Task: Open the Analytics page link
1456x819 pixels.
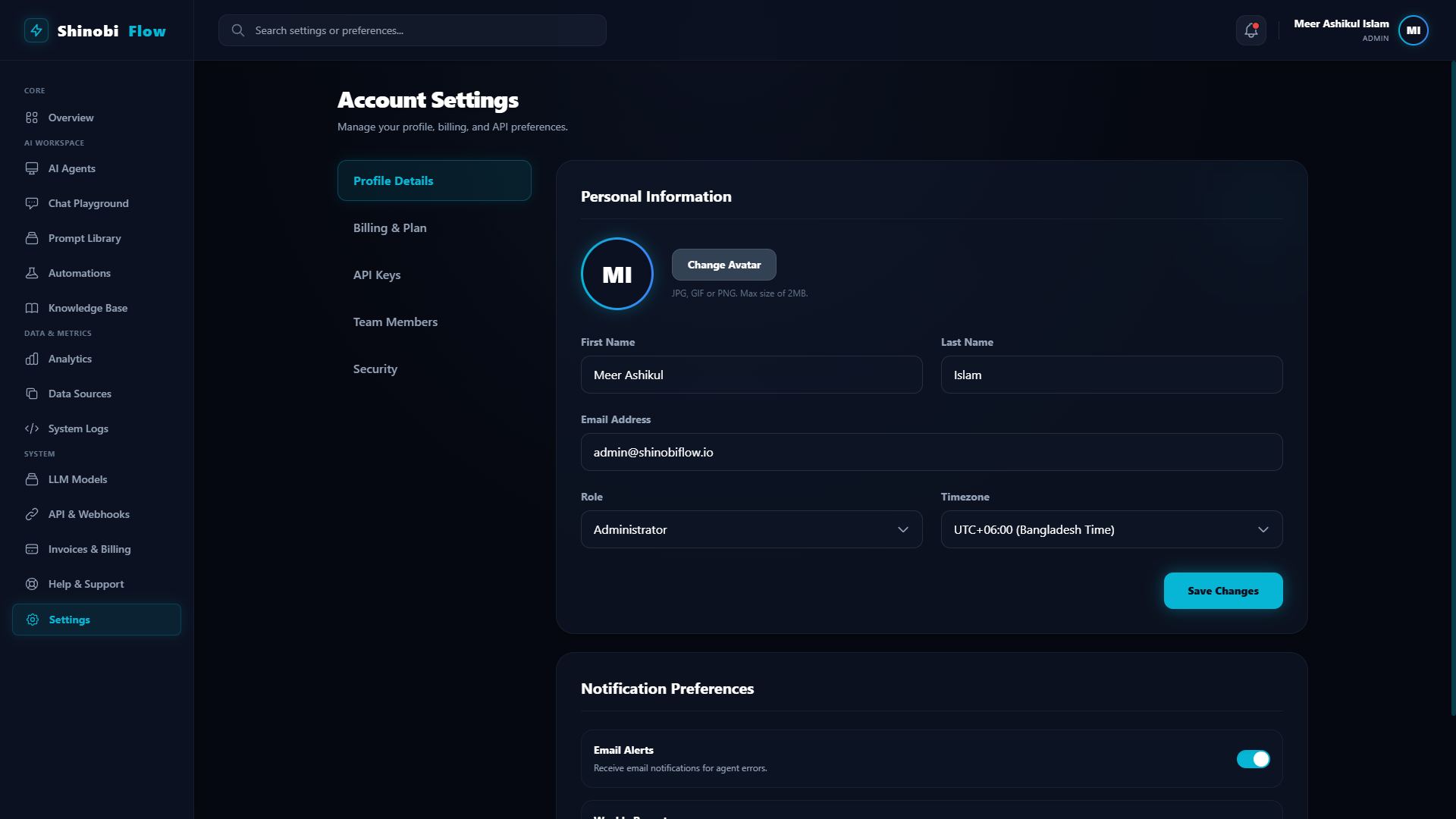Action: (96, 359)
